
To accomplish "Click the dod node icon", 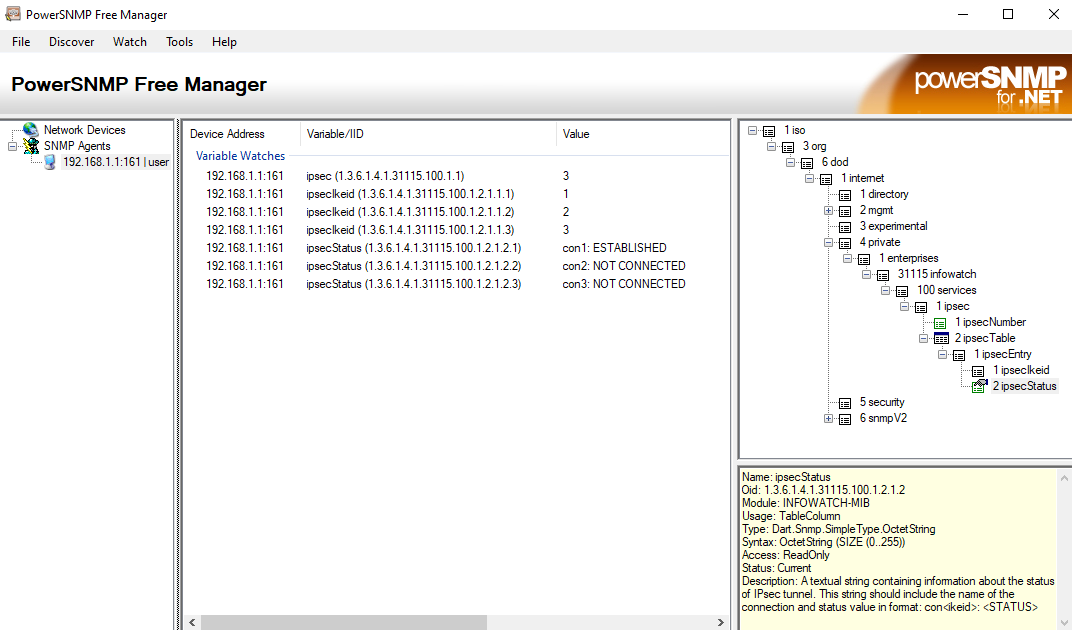I will [x=807, y=163].
